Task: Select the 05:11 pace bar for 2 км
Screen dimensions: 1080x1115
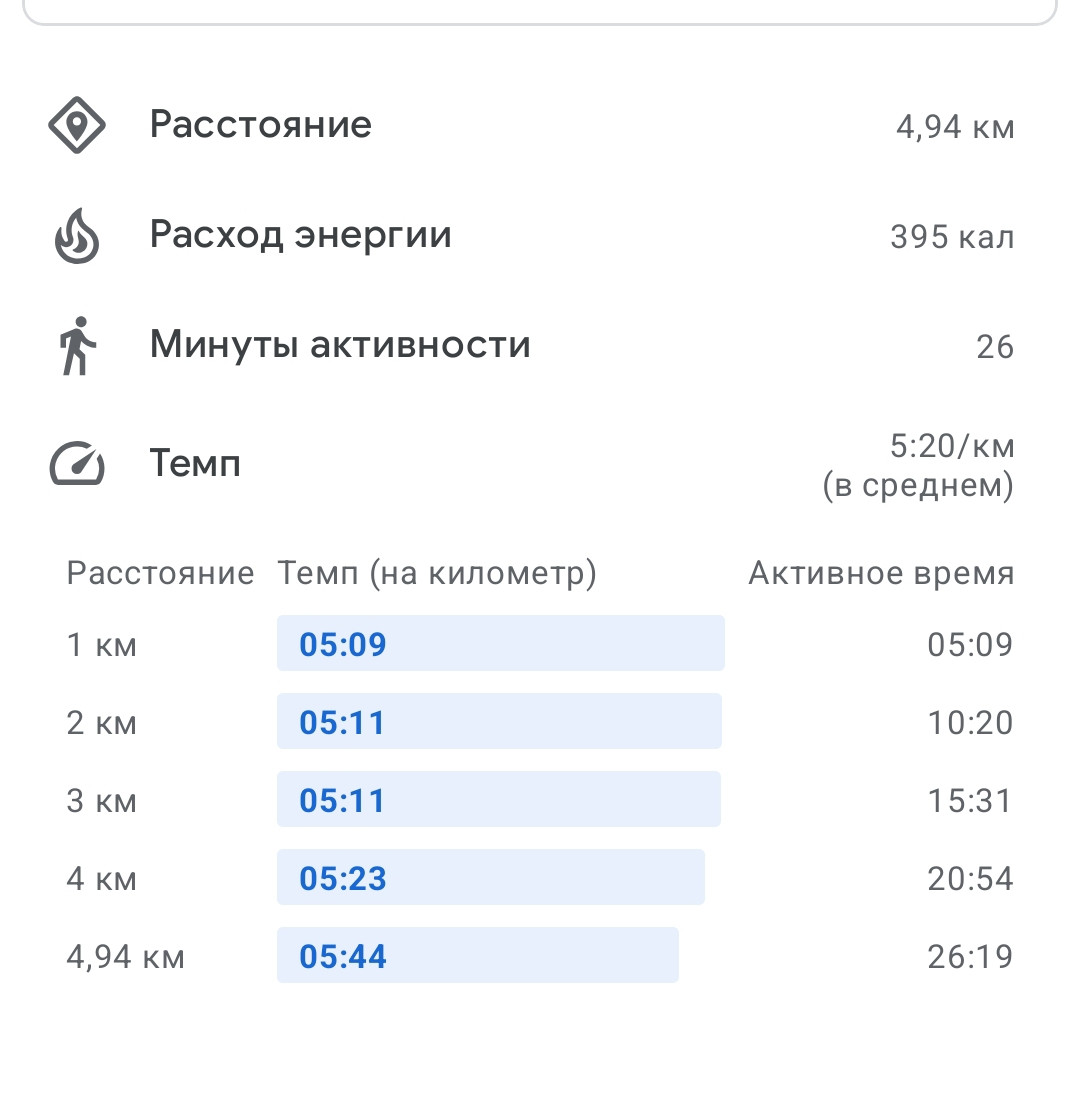Action: (x=499, y=721)
